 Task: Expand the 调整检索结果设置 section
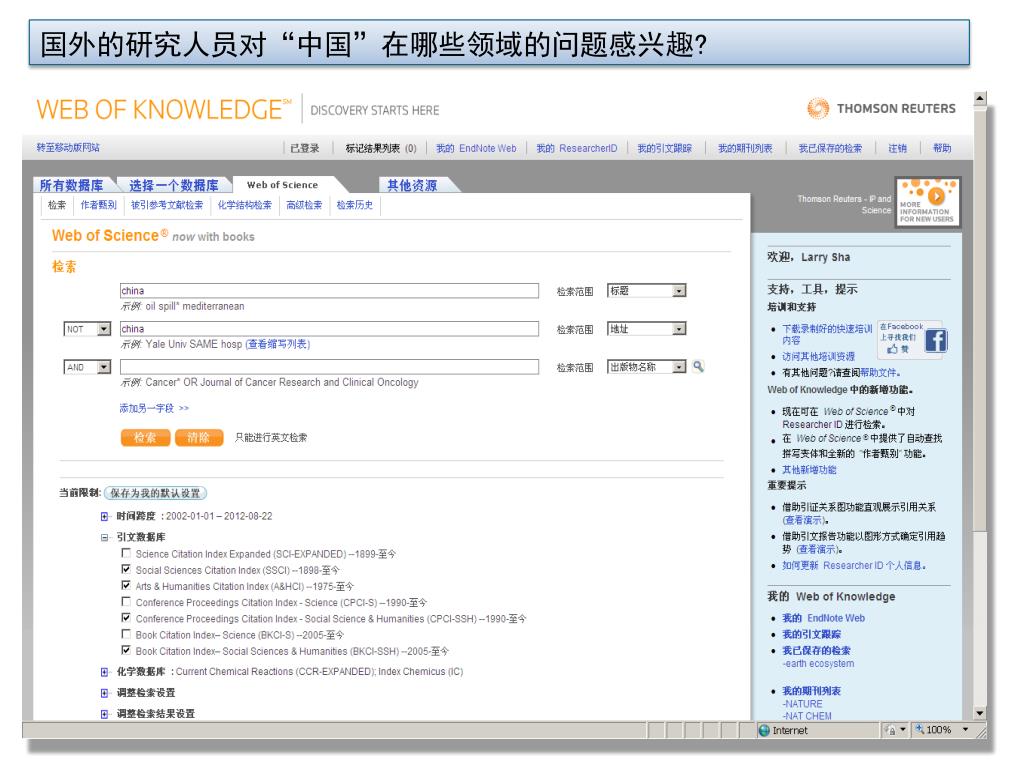104,714
